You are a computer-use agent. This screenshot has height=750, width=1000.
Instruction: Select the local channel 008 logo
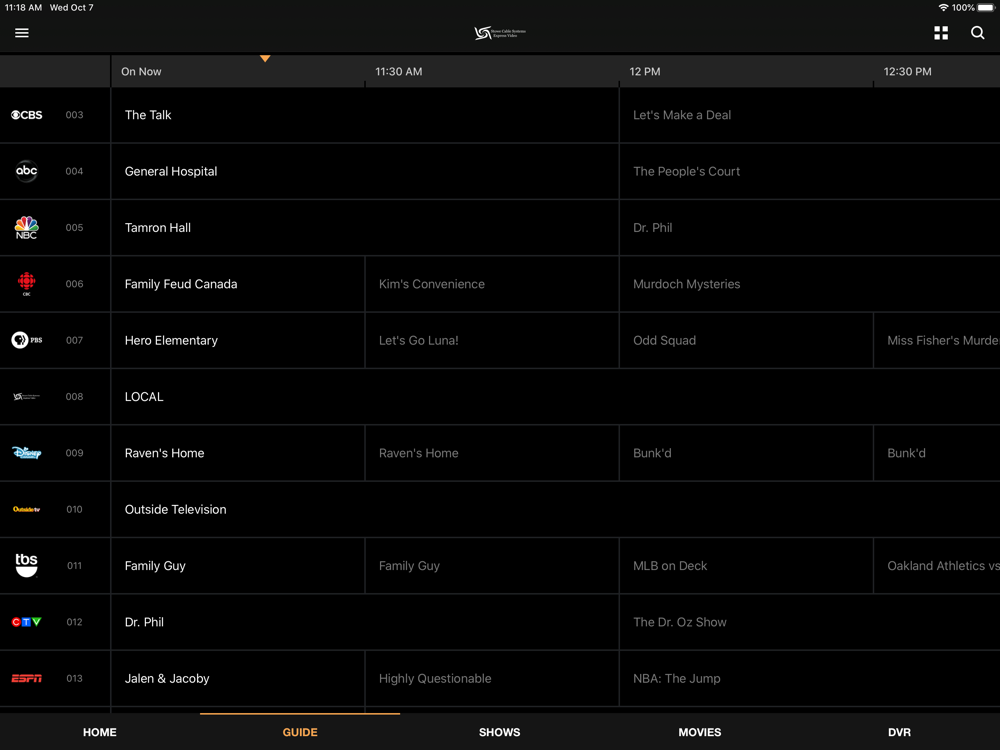[26, 396]
